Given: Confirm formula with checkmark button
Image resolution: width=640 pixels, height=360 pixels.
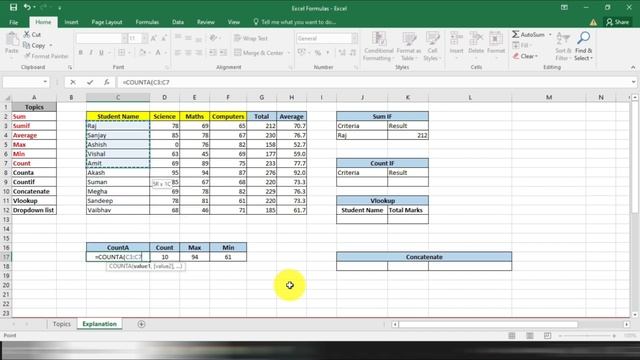Looking at the screenshot, I should tap(90, 82).
